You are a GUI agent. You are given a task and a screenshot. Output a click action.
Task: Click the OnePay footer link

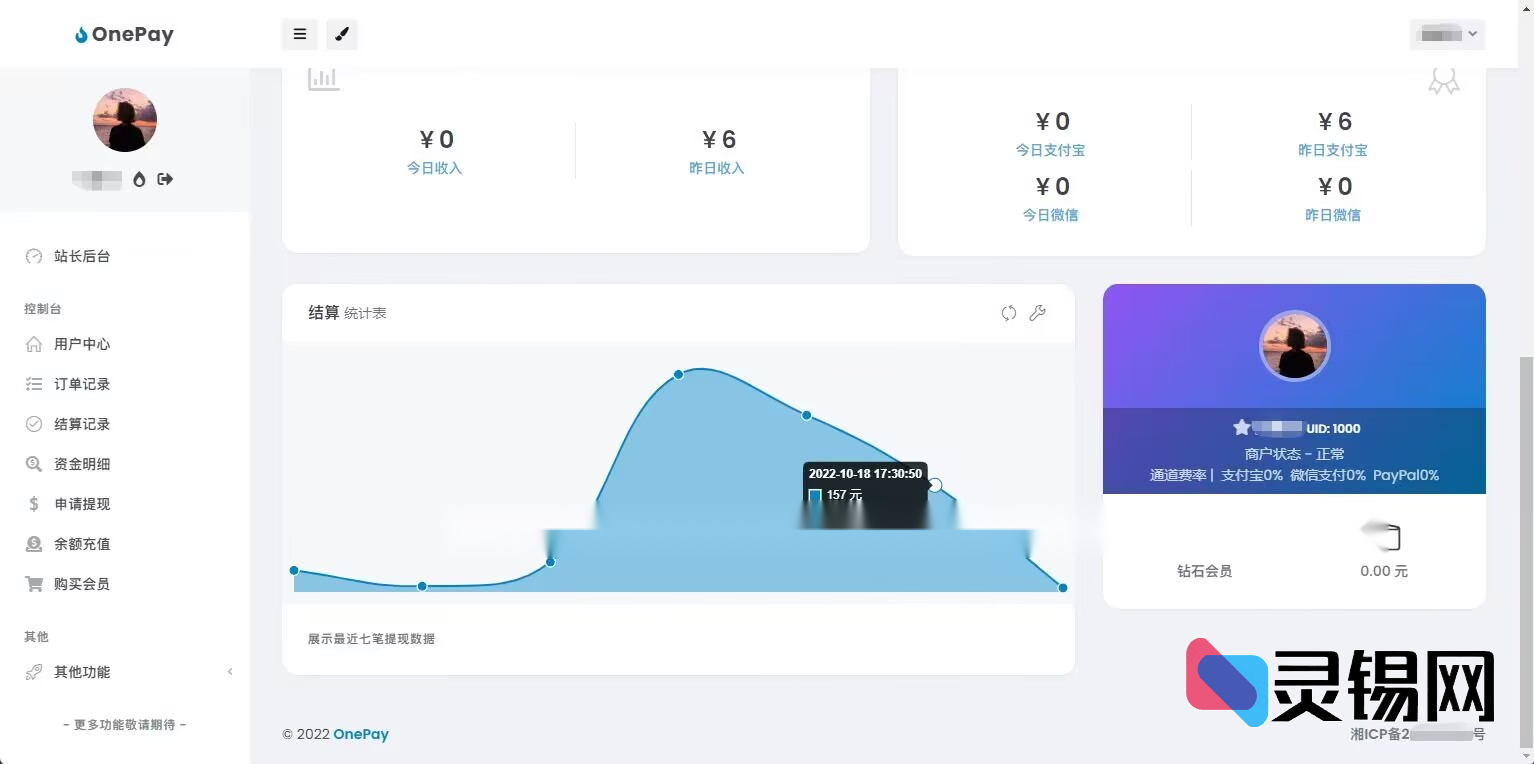coord(360,734)
